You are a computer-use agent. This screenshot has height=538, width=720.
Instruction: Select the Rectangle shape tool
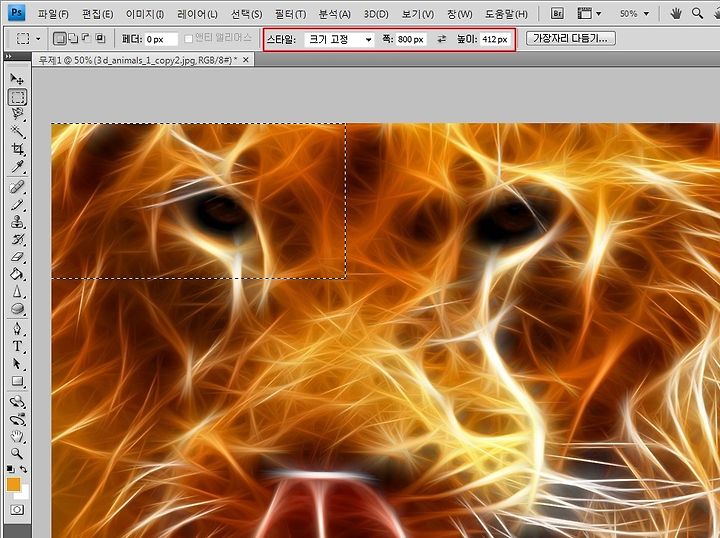click(x=17, y=381)
